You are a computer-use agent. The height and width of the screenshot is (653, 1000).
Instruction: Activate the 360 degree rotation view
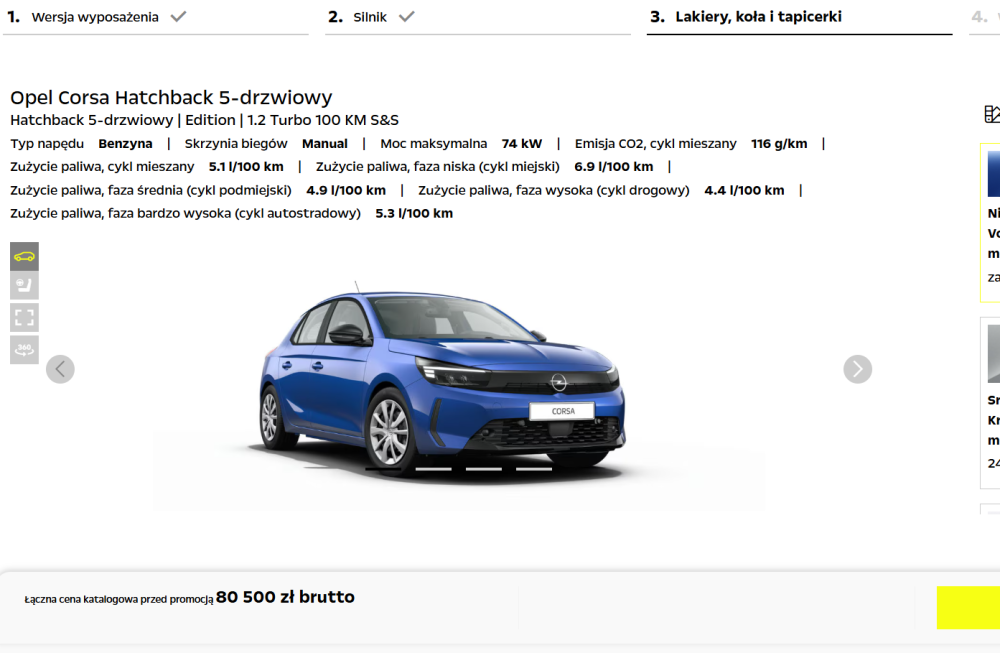(x=24, y=349)
